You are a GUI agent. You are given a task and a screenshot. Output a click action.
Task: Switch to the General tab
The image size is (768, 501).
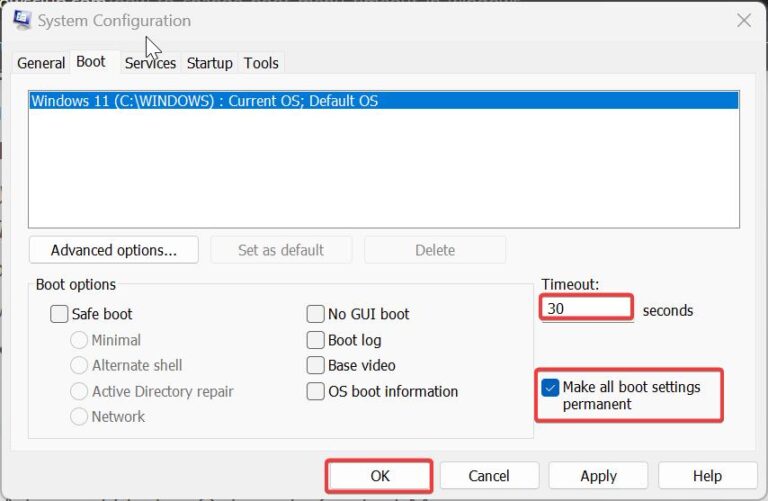[x=41, y=63]
